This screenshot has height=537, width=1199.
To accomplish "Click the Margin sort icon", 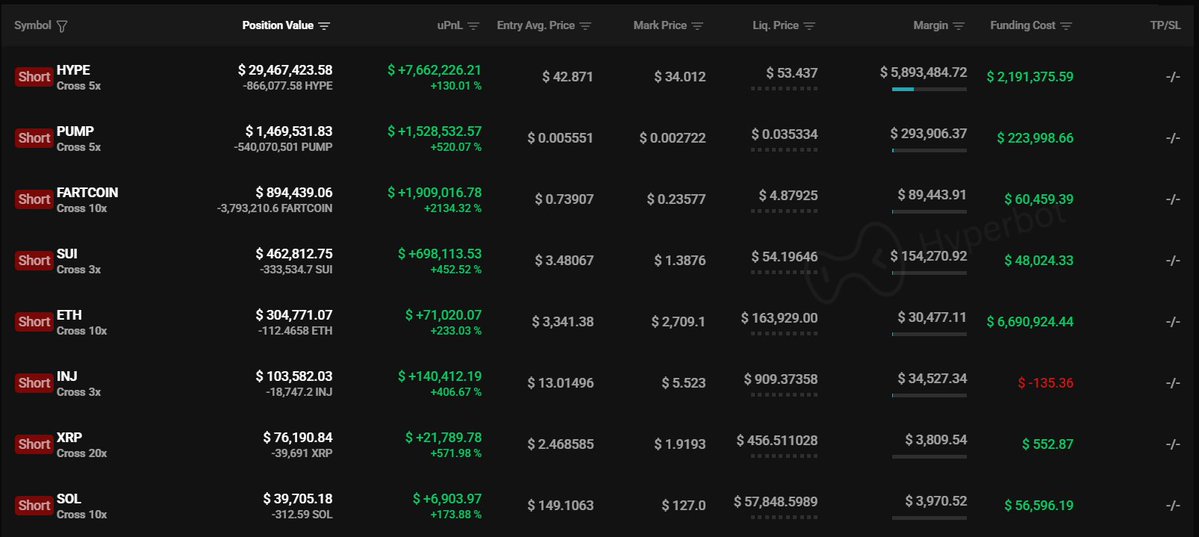I will (x=959, y=26).
